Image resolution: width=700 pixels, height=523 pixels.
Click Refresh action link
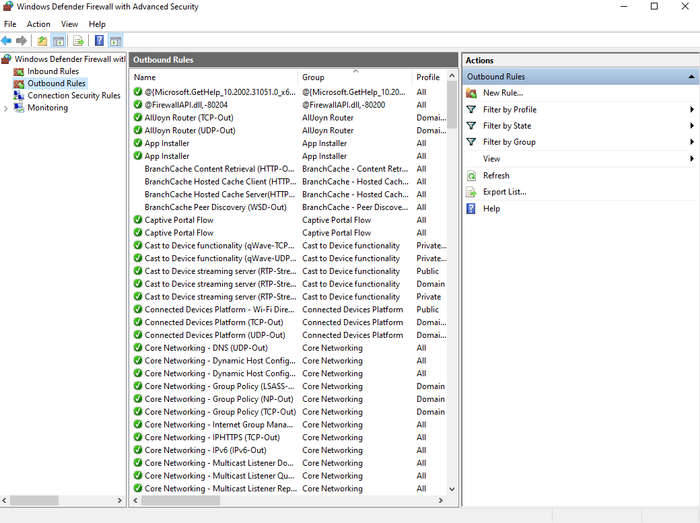[x=496, y=175]
